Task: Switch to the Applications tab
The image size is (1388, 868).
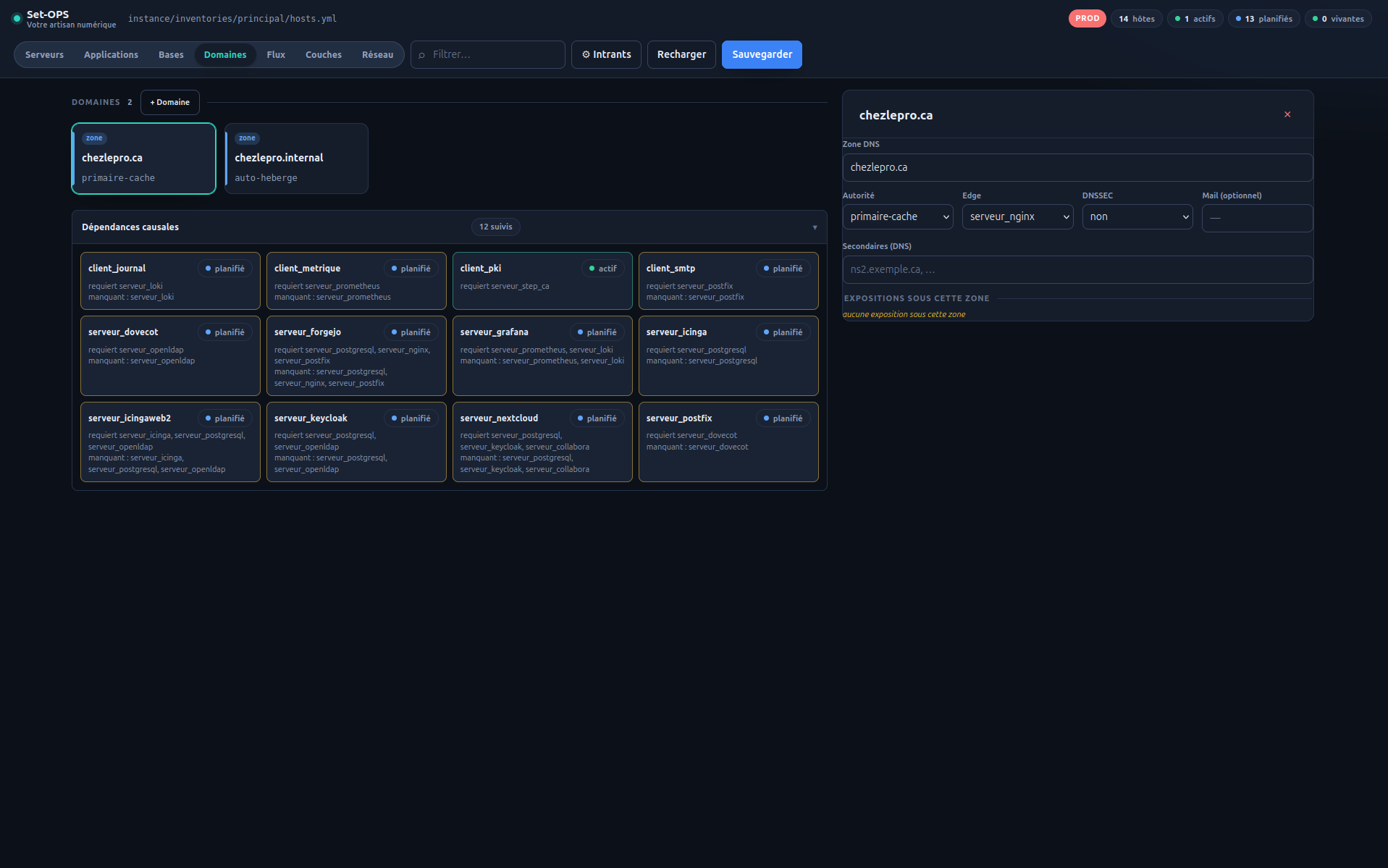Action: [x=111, y=55]
